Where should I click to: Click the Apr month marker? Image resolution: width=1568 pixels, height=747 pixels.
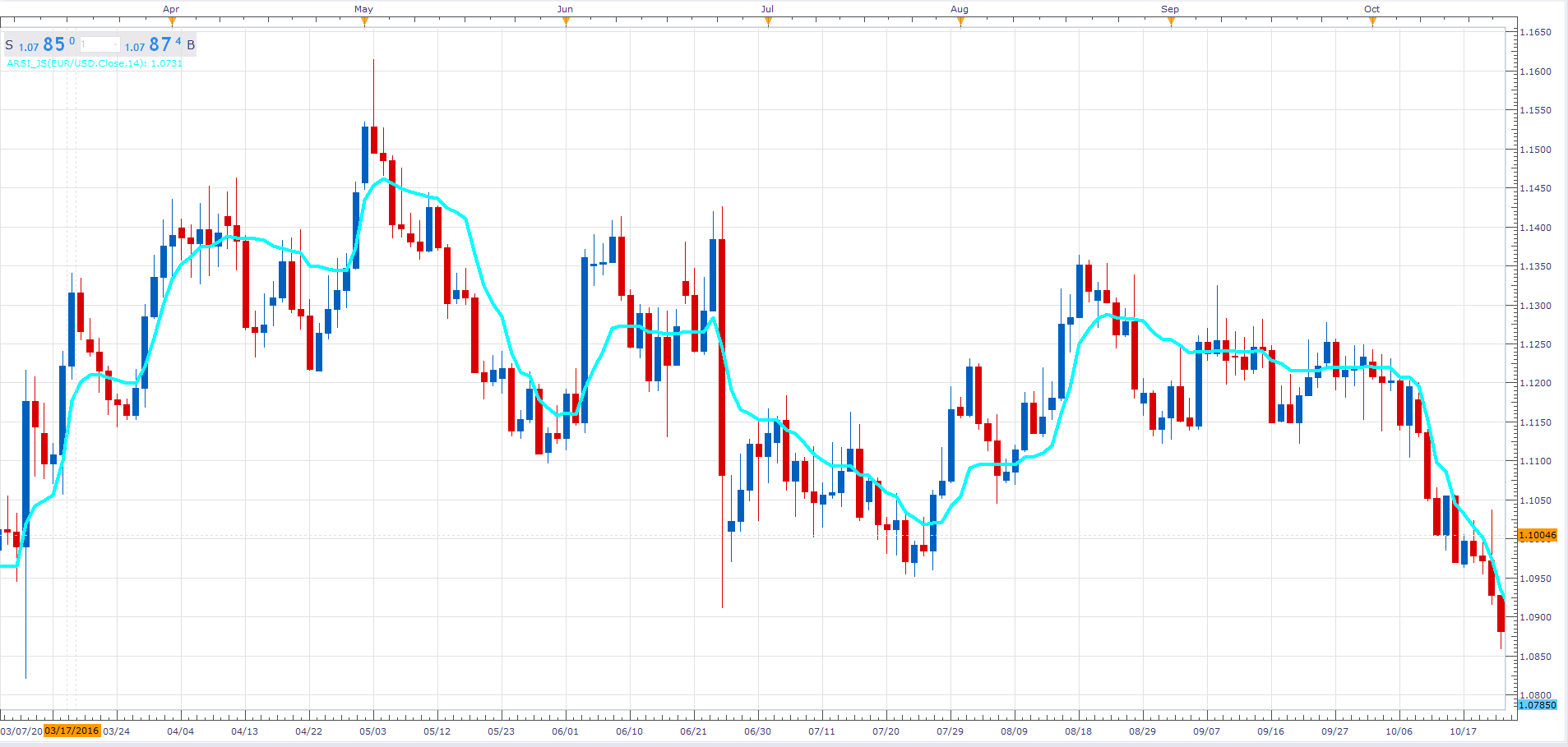pos(171,10)
